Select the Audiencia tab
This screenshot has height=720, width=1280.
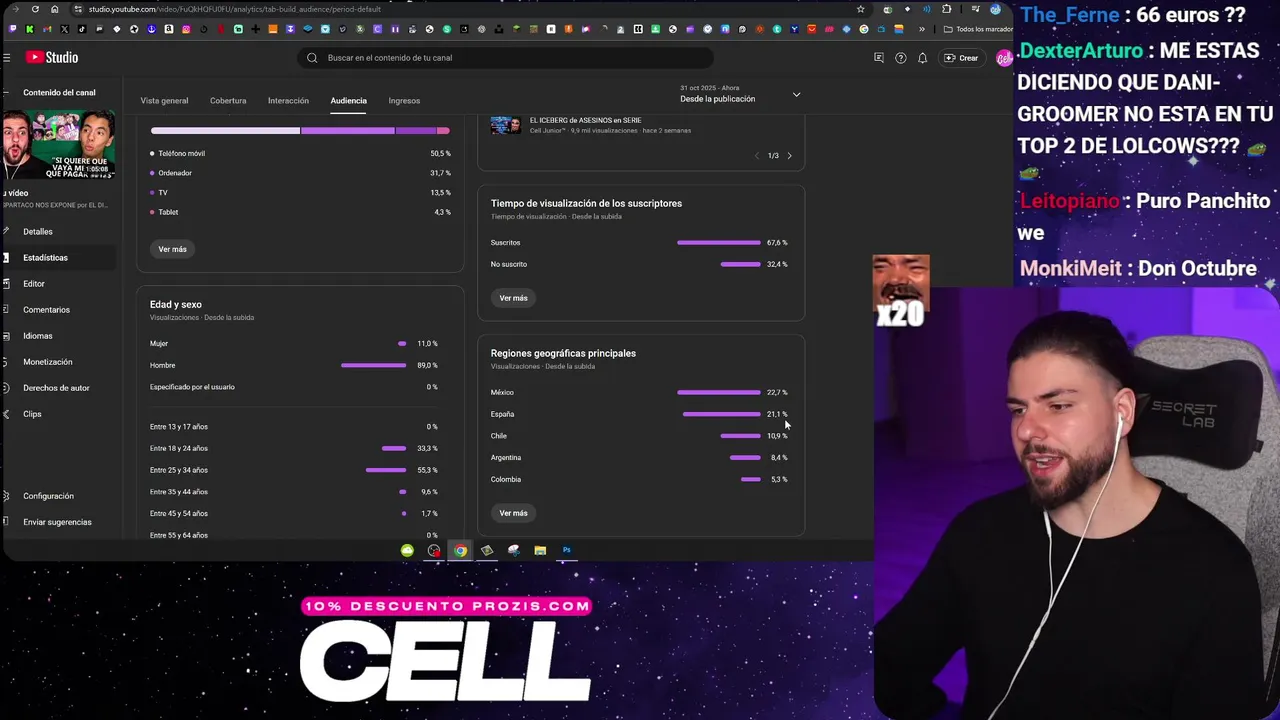pos(349,101)
